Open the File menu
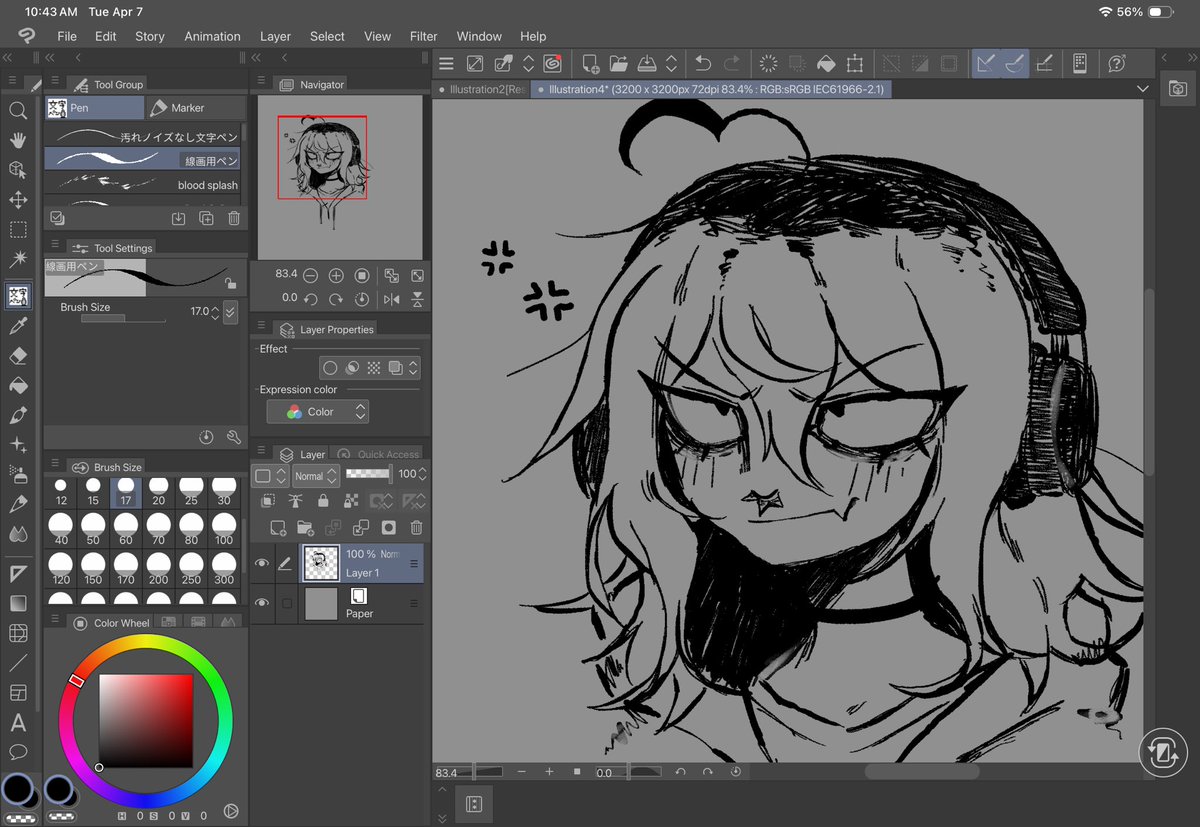 [67, 36]
